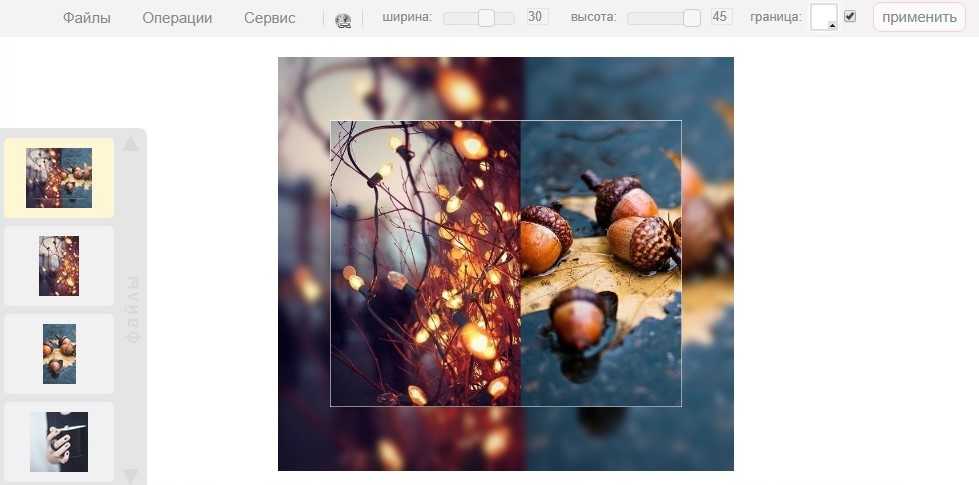
Task: Click the ширина slider handle
Action: [486, 18]
